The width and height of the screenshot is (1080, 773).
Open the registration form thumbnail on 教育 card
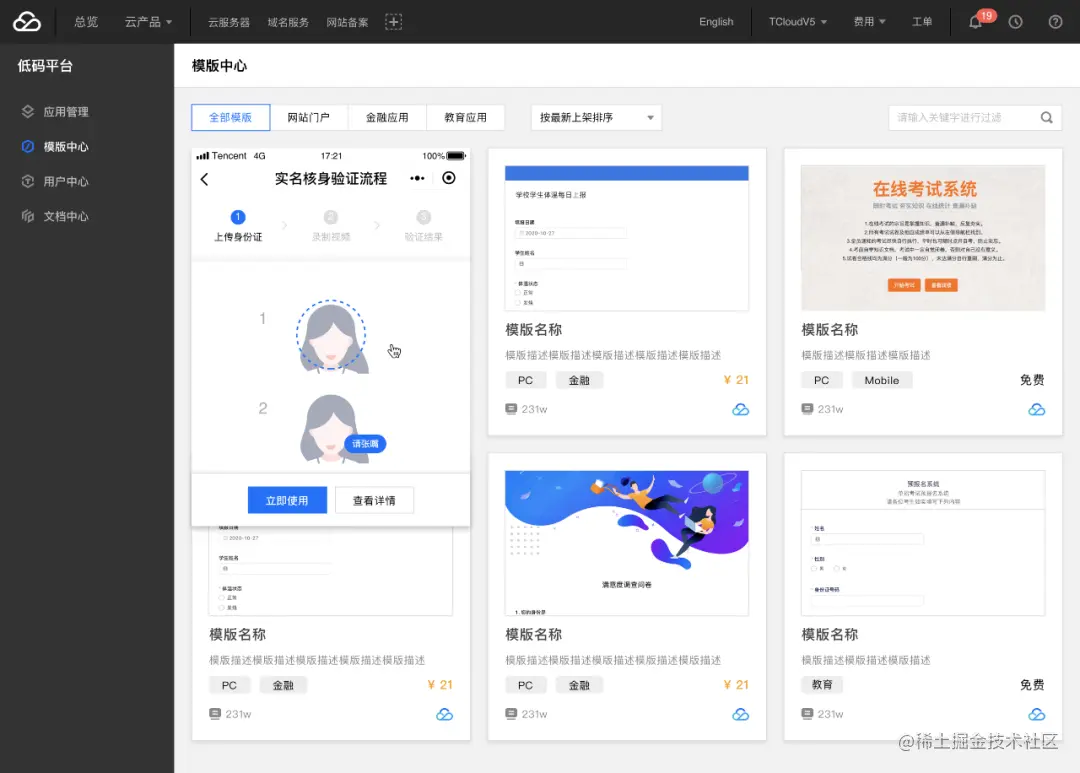[923, 543]
